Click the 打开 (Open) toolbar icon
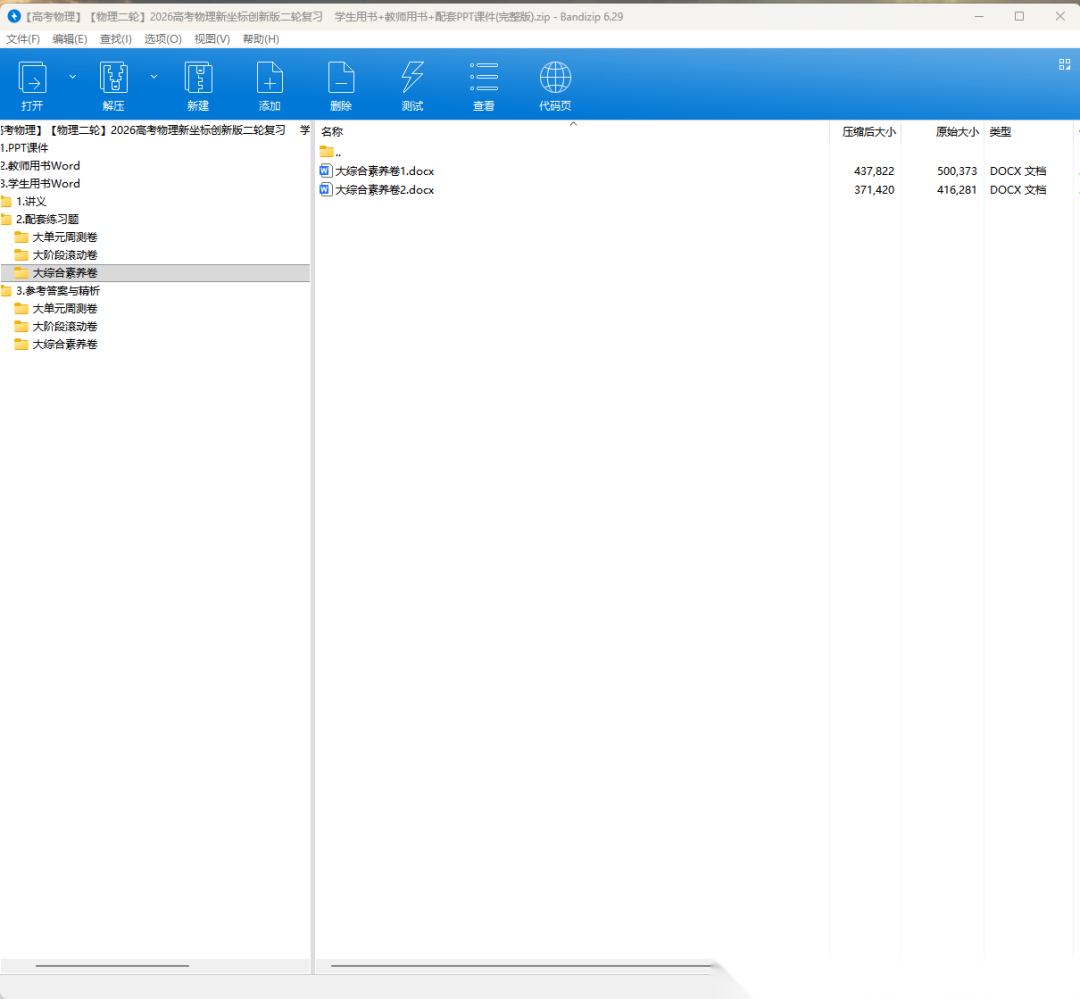 [33, 78]
